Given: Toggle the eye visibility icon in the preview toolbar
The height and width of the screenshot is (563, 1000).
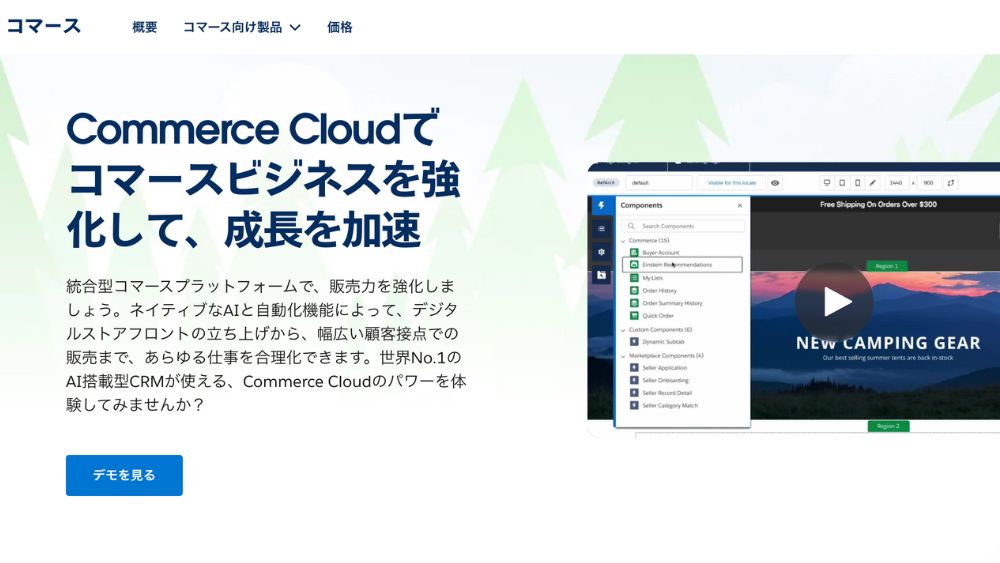Looking at the screenshot, I should (775, 183).
